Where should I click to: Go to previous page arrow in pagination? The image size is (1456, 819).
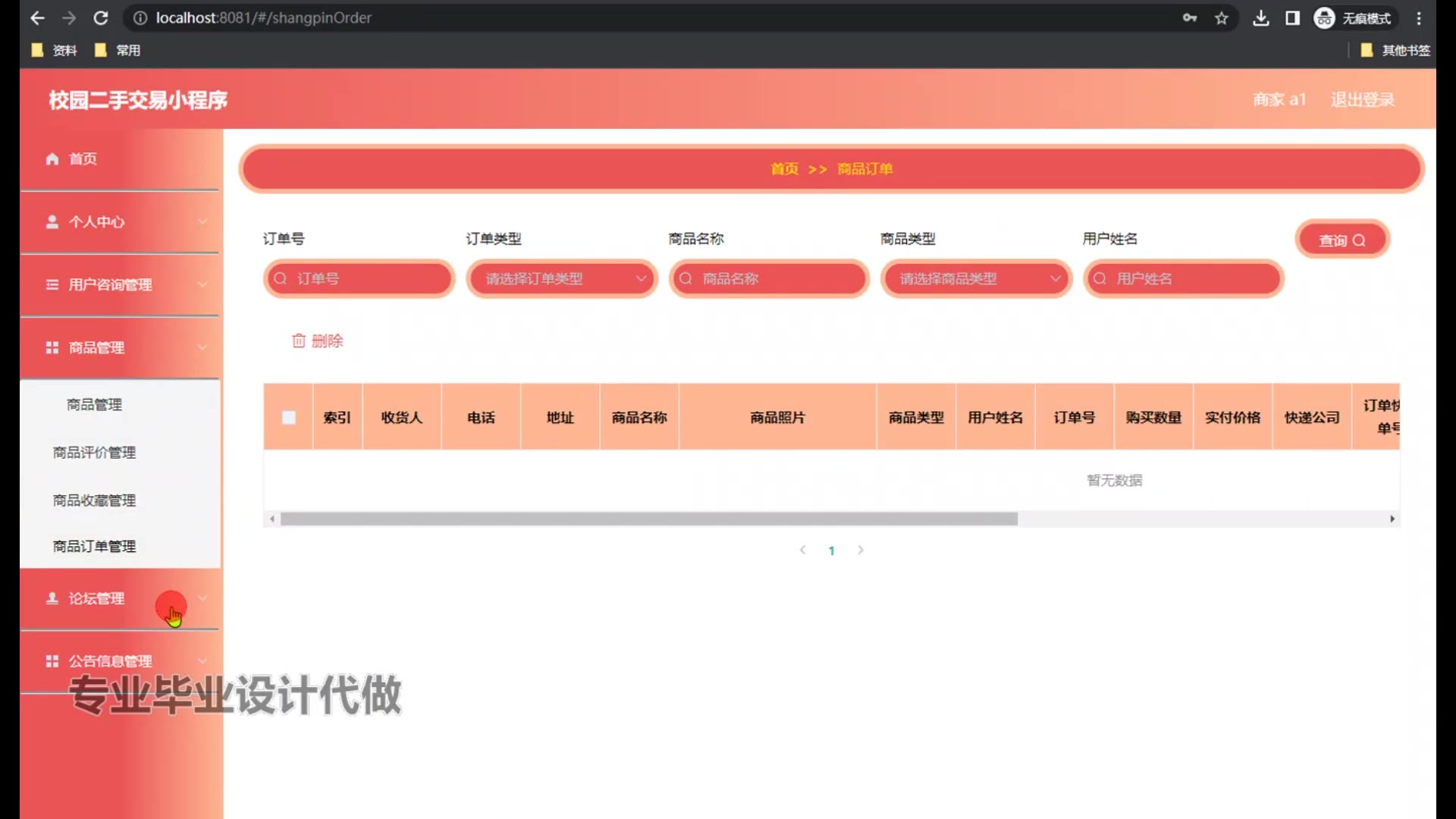(802, 550)
